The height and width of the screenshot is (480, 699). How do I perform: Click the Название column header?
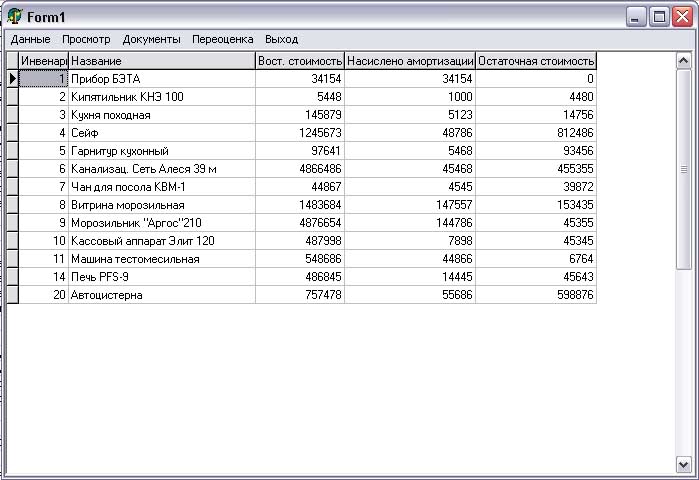point(161,61)
